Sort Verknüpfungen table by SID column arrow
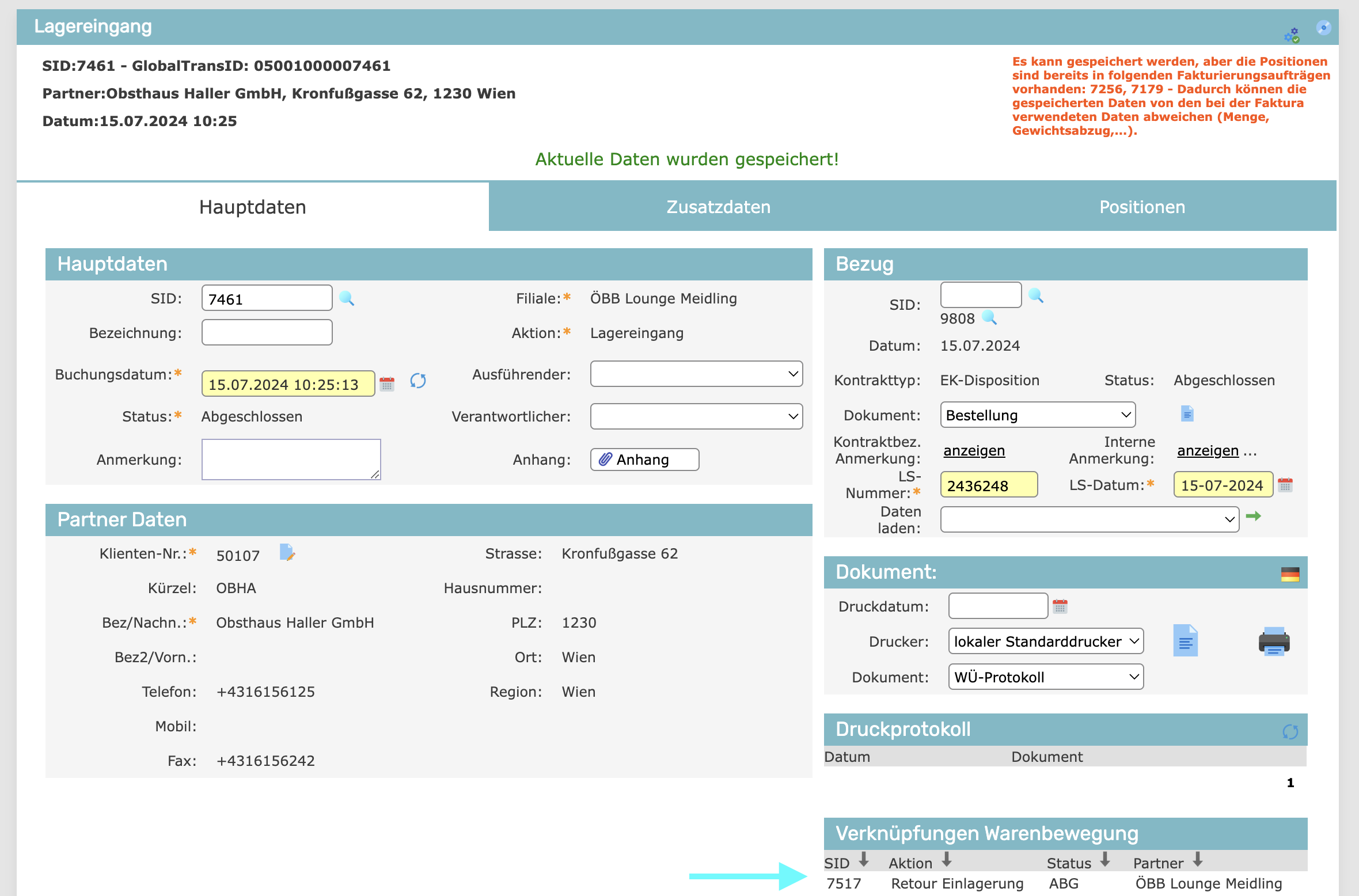This screenshot has height=896, width=1359. pos(863,860)
